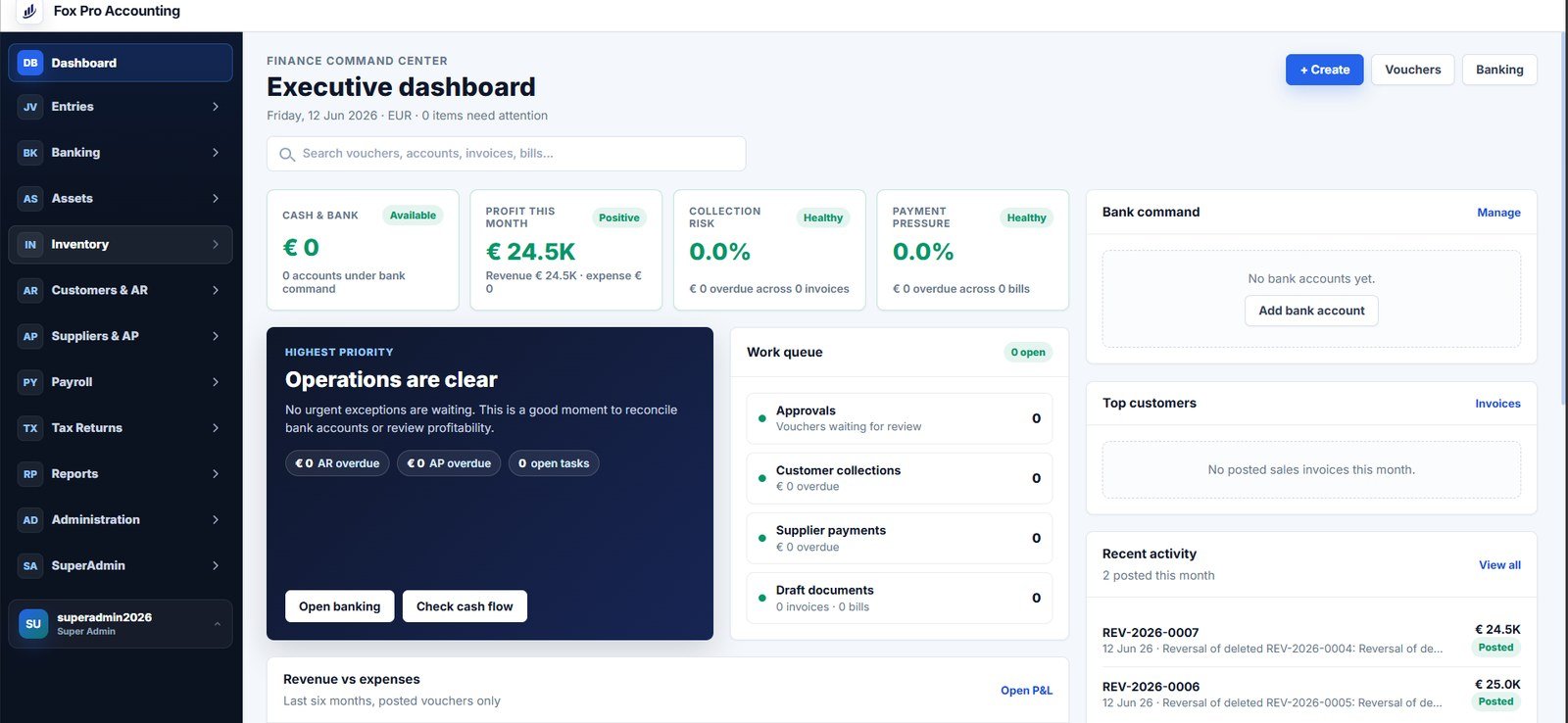Open the Customer collections queue row

[900, 478]
